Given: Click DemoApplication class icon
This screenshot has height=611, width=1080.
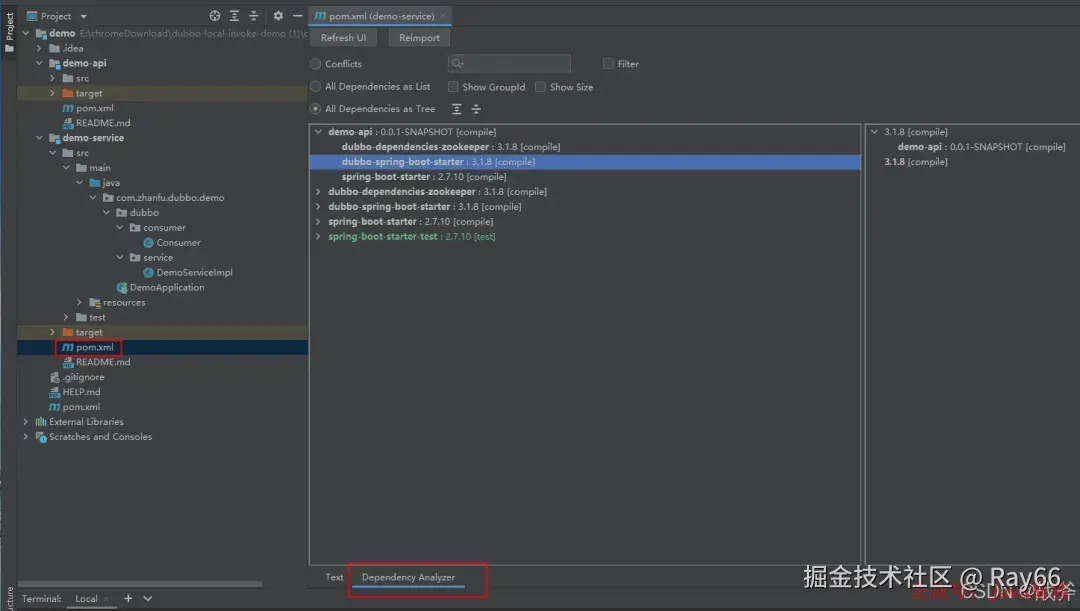Looking at the screenshot, I should click(x=122, y=287).
